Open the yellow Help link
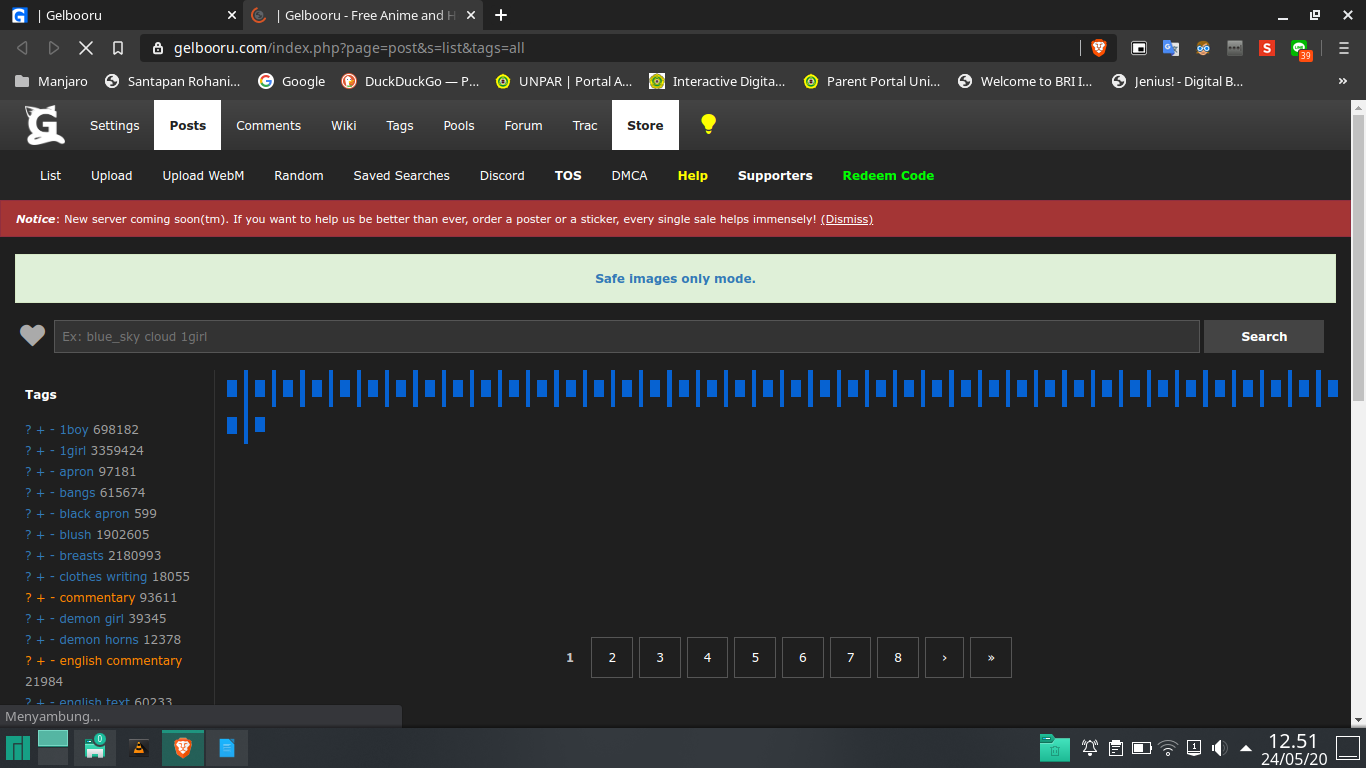Image resolution: width=1366 pixels, height=768 pixels. tap(693, 175)
